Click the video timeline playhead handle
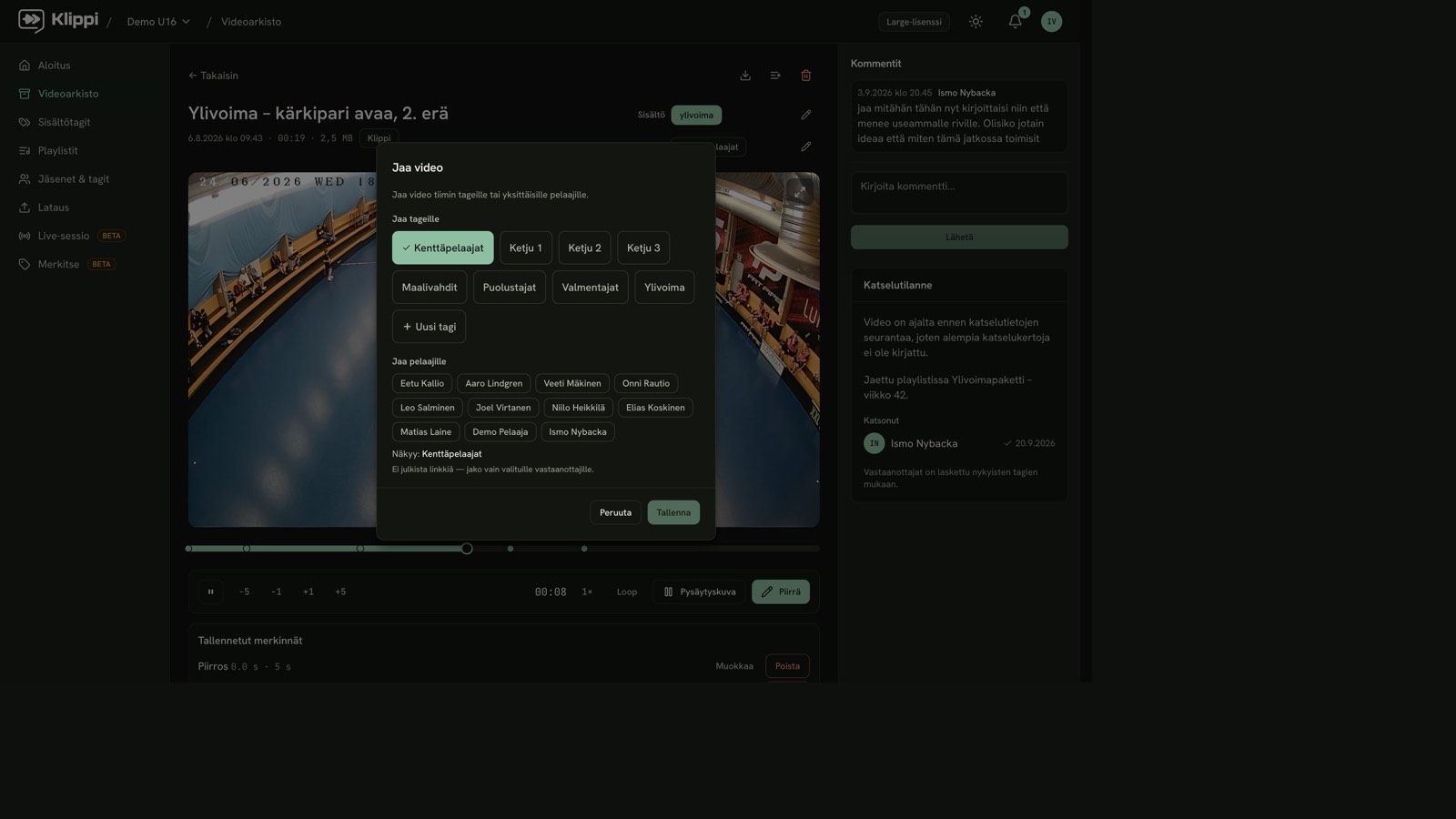The image size is (1456, 819). [x=467, y=549]
